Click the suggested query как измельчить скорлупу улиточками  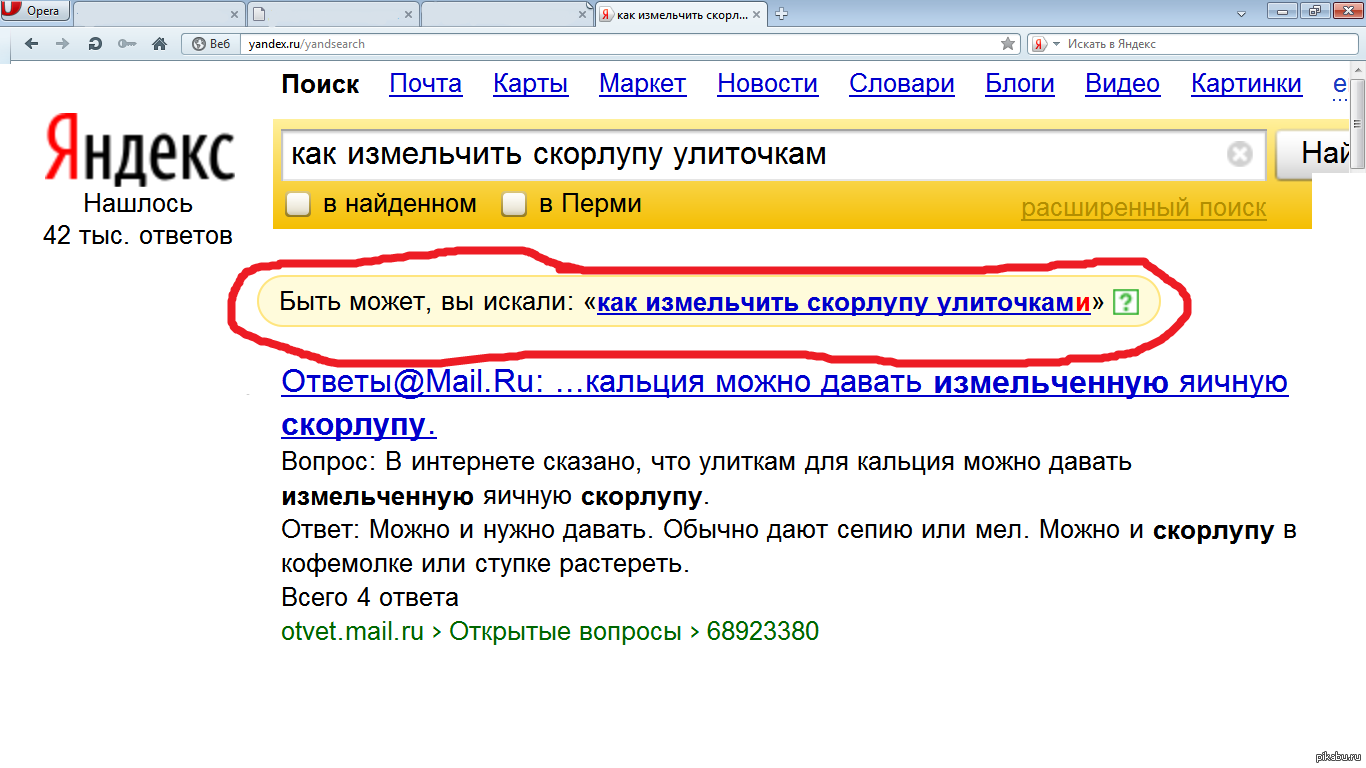coord(844,302)
